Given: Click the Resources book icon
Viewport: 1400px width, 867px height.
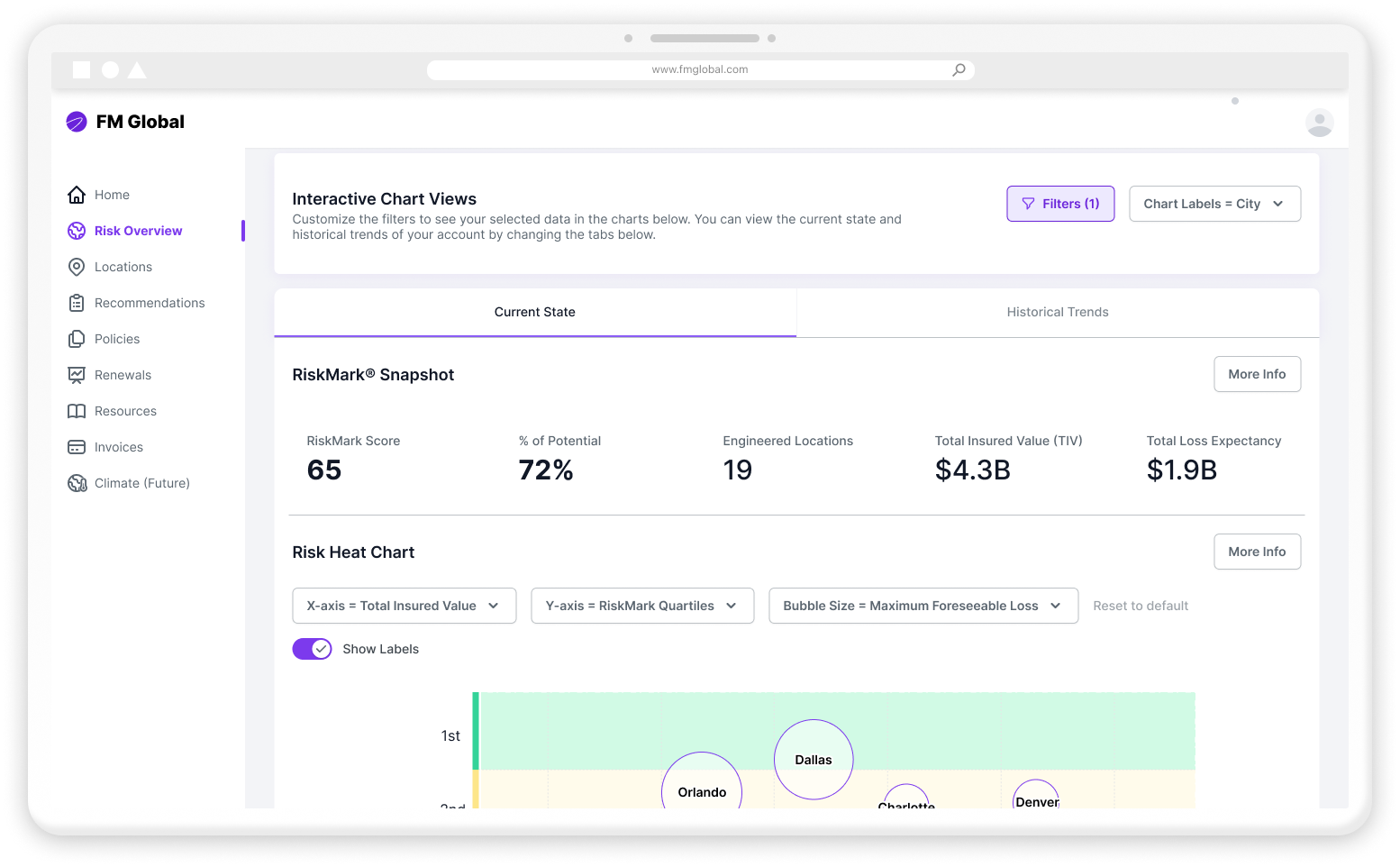Looking at the screenshot, I should 77,411.
